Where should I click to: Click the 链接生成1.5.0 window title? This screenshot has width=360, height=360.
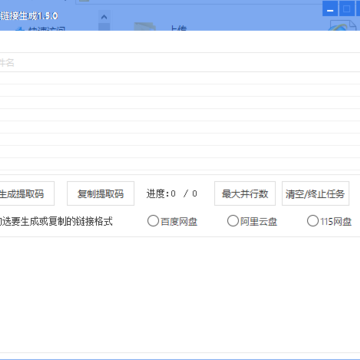(x=29, y=16)
